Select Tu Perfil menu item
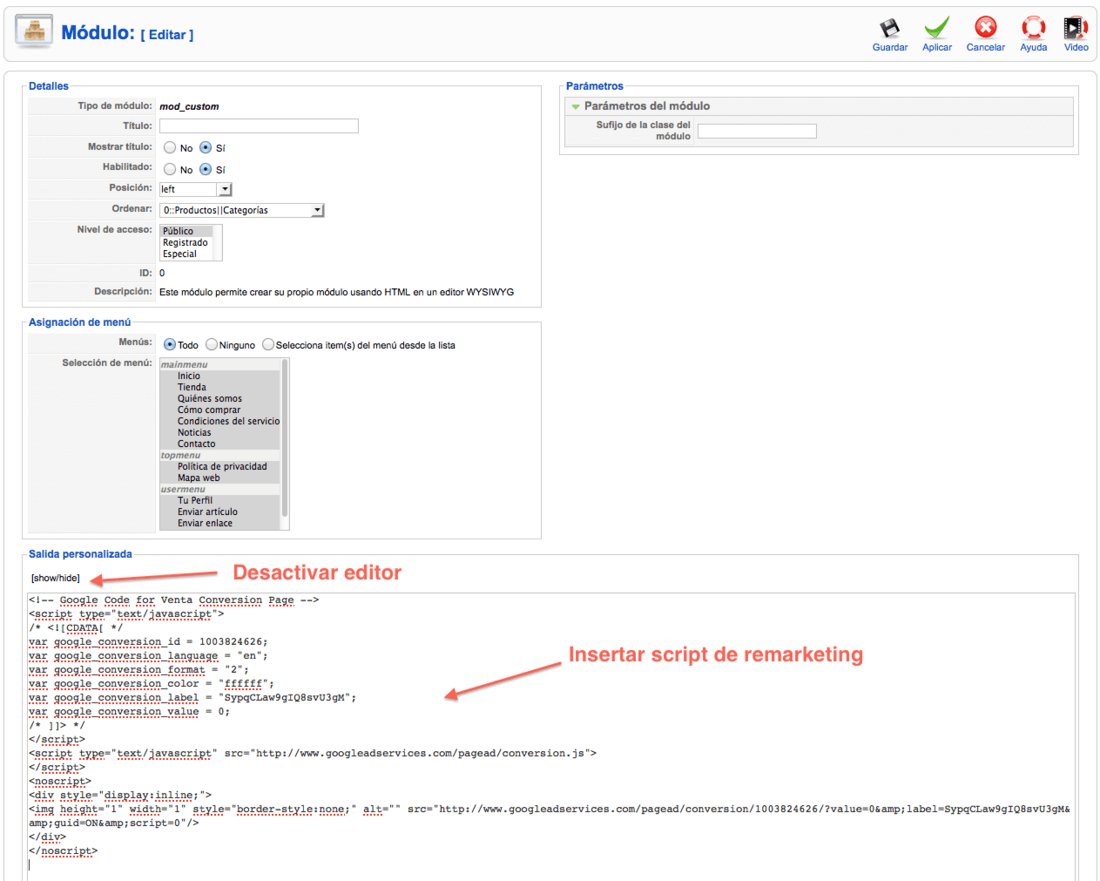 click(220, 500)
